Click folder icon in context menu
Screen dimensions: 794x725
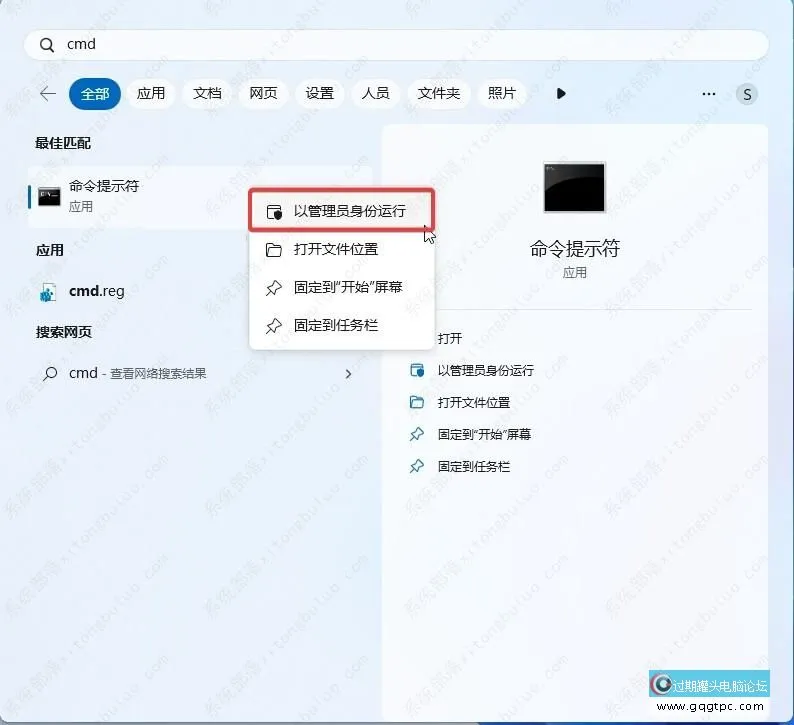click(274, 250)
